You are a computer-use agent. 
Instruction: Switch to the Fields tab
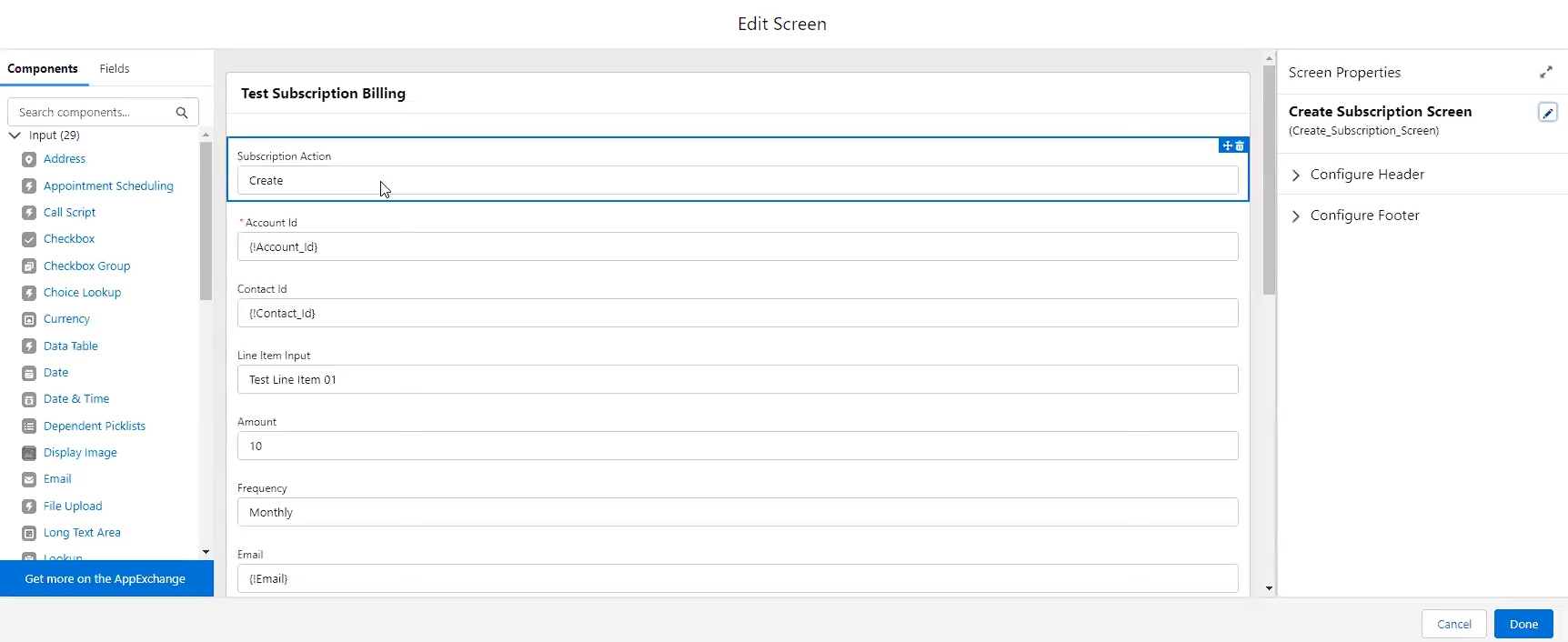pyautogui.click(x=115, y=68)
